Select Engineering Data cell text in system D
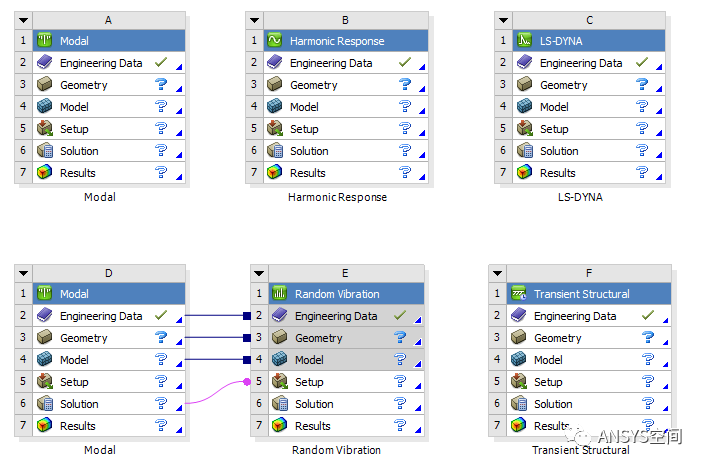705x467 pixels. pyautogui.click(x=101, y=316)
